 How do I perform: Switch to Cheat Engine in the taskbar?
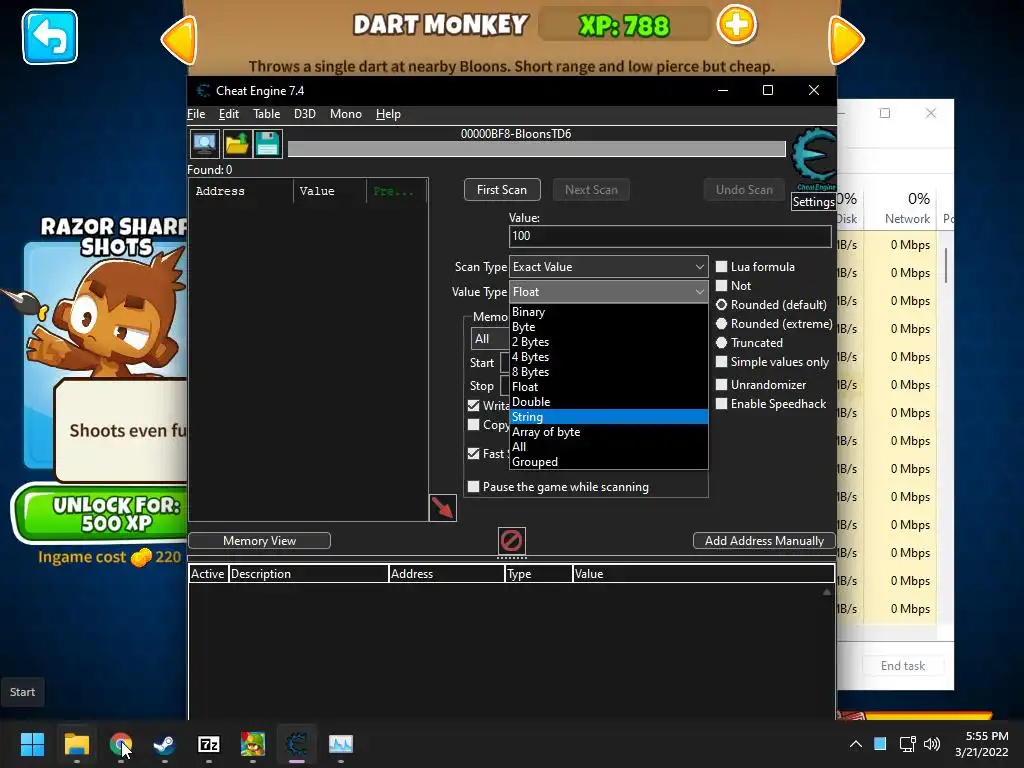coord(296,744)
